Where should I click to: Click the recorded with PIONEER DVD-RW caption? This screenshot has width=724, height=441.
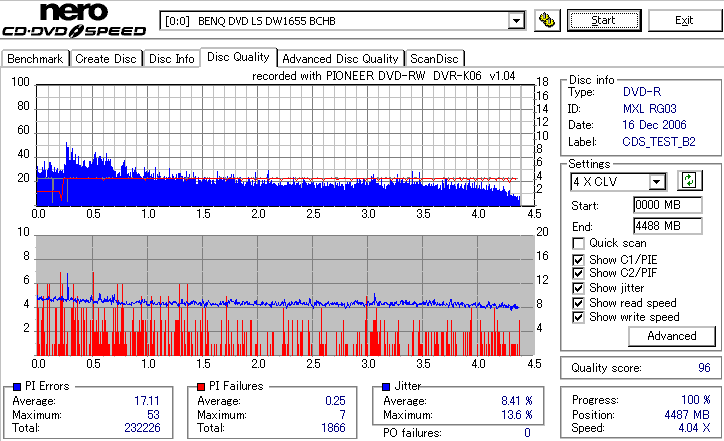coord(384,76)
